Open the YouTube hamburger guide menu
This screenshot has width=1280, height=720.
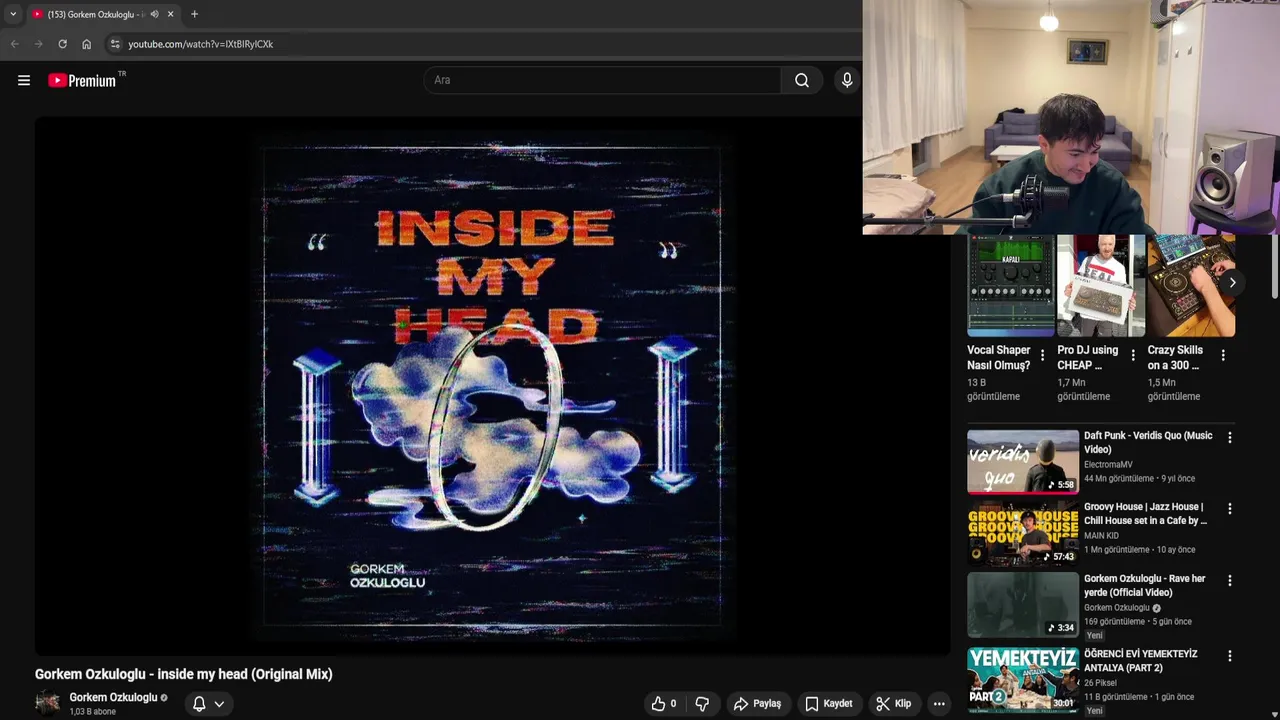pos(24,81)
